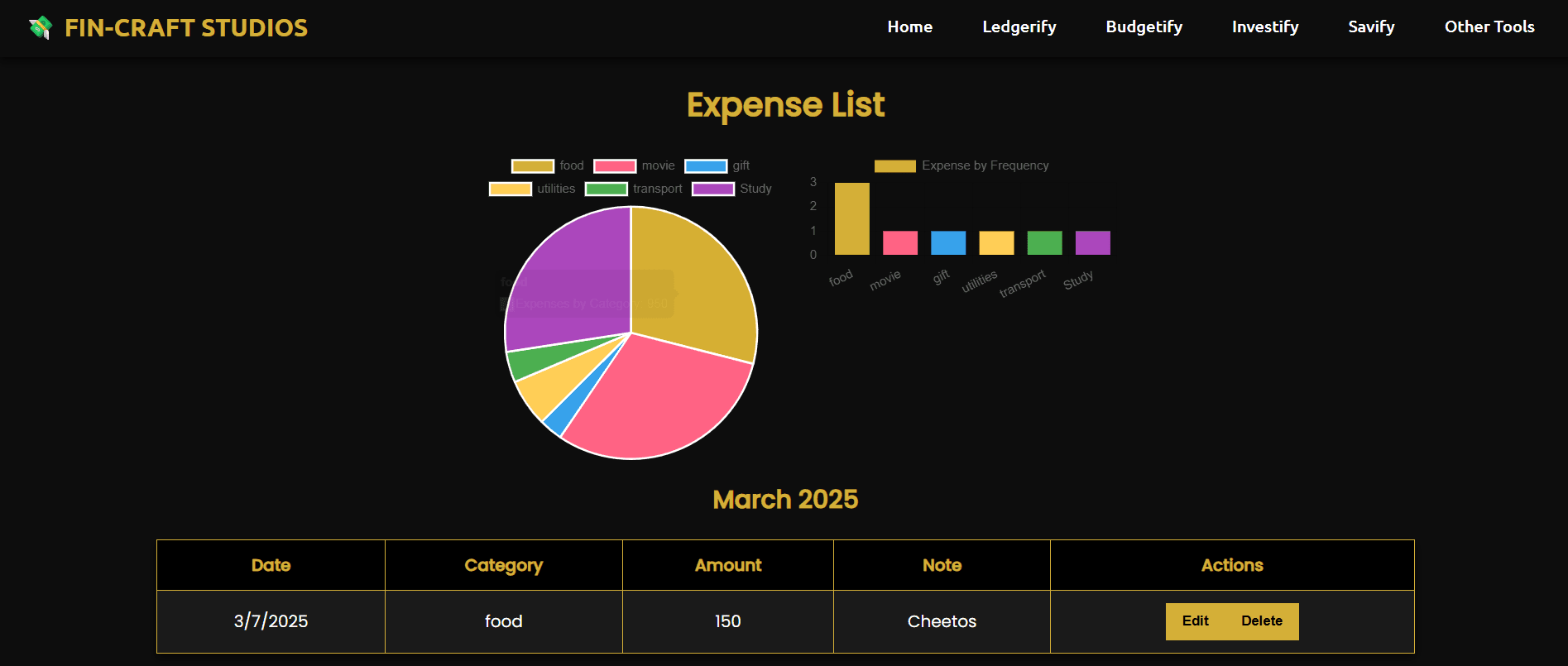Click the pink movie bar
The image size is (1568, 666).
tap(900, 242)
